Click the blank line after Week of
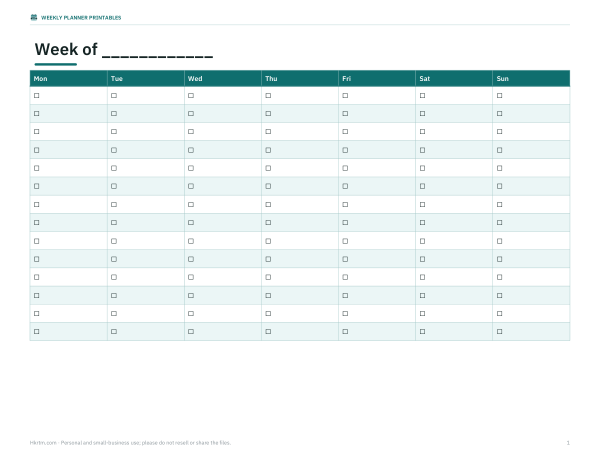This screenshot has width=600, height=464. (x=157, y=56)
